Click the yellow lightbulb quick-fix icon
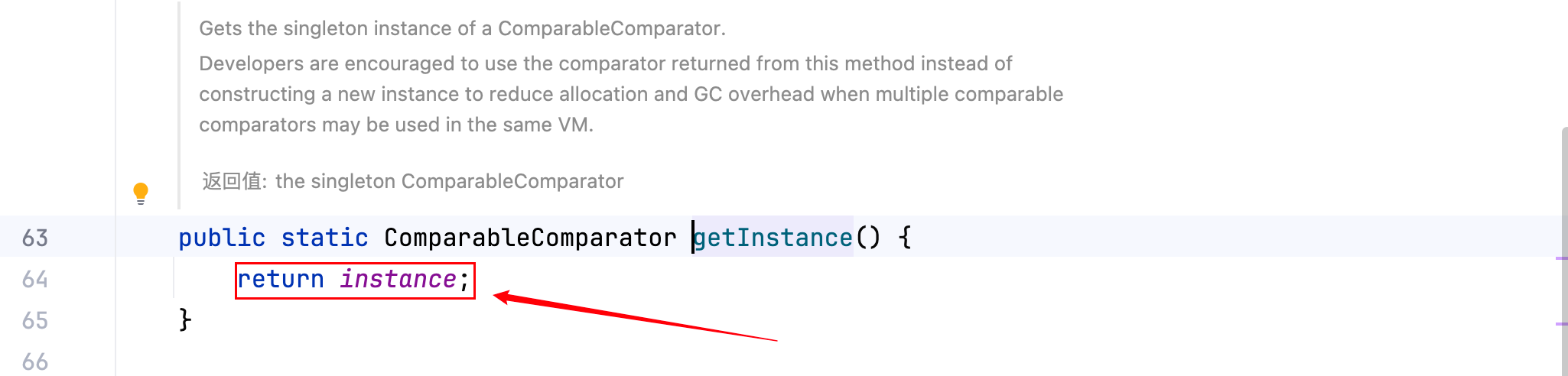The height and width of the screenshot is (376, 1568). [x=141, y=193]
